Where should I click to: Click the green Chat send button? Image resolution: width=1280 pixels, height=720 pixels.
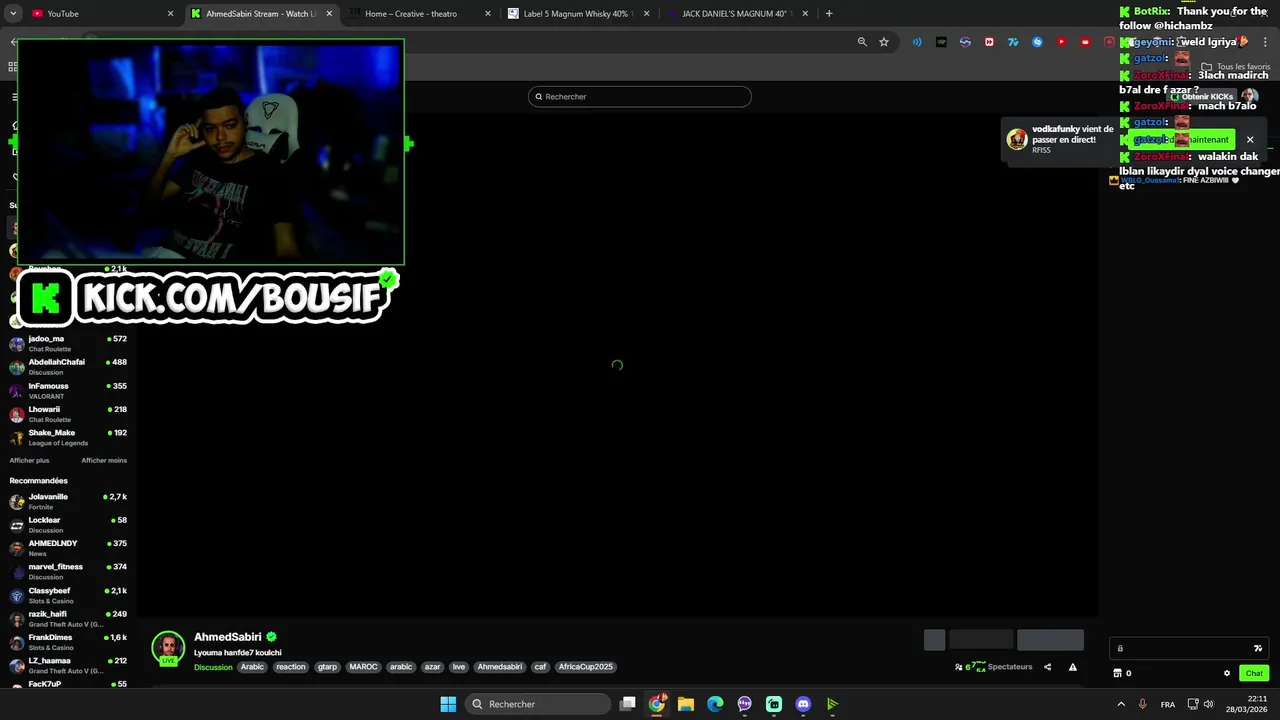(x=1254, y=673)
